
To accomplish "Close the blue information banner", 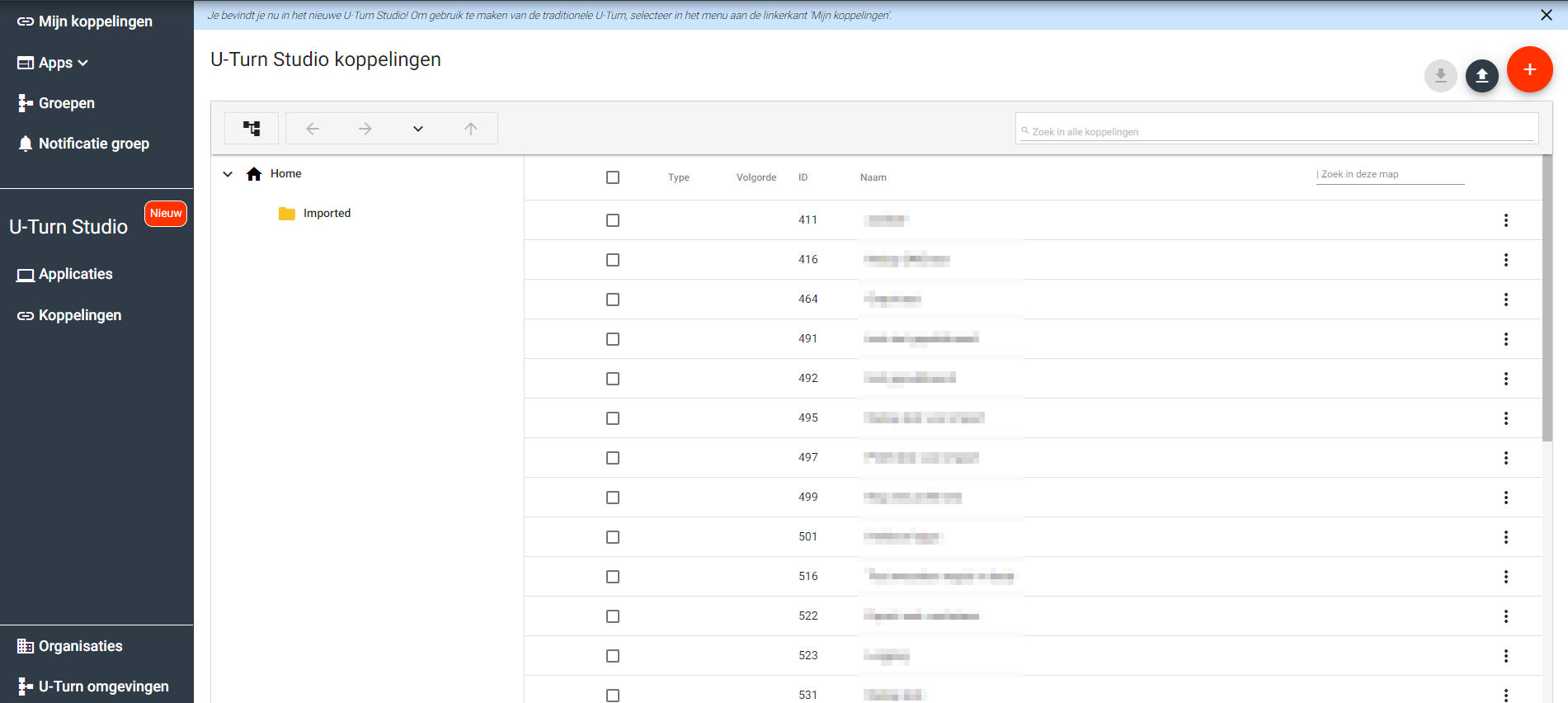I will pyautogui.click(x=1546, y=15).
